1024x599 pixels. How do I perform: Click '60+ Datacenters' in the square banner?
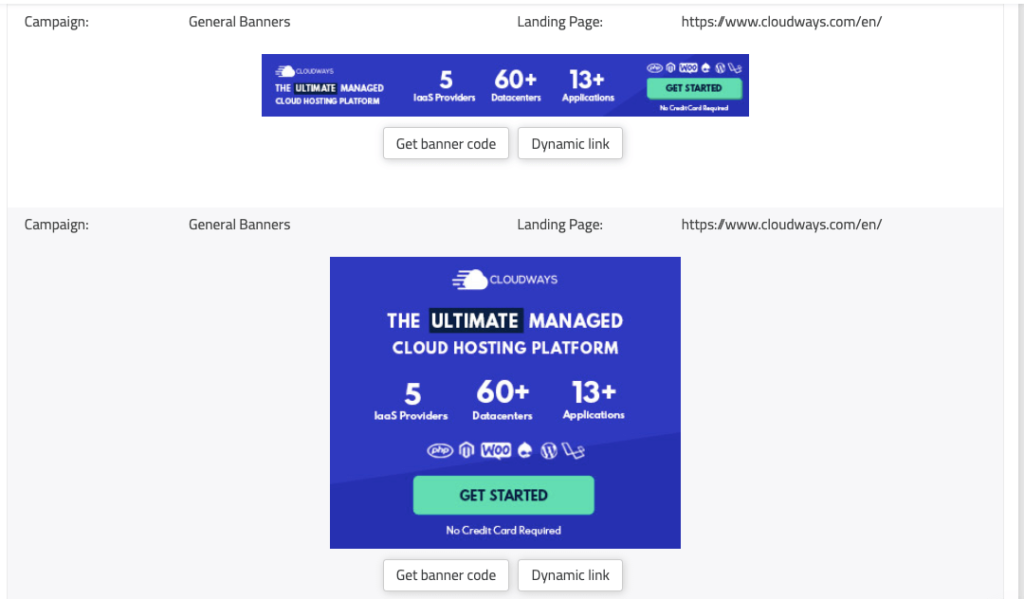point(502,400)
